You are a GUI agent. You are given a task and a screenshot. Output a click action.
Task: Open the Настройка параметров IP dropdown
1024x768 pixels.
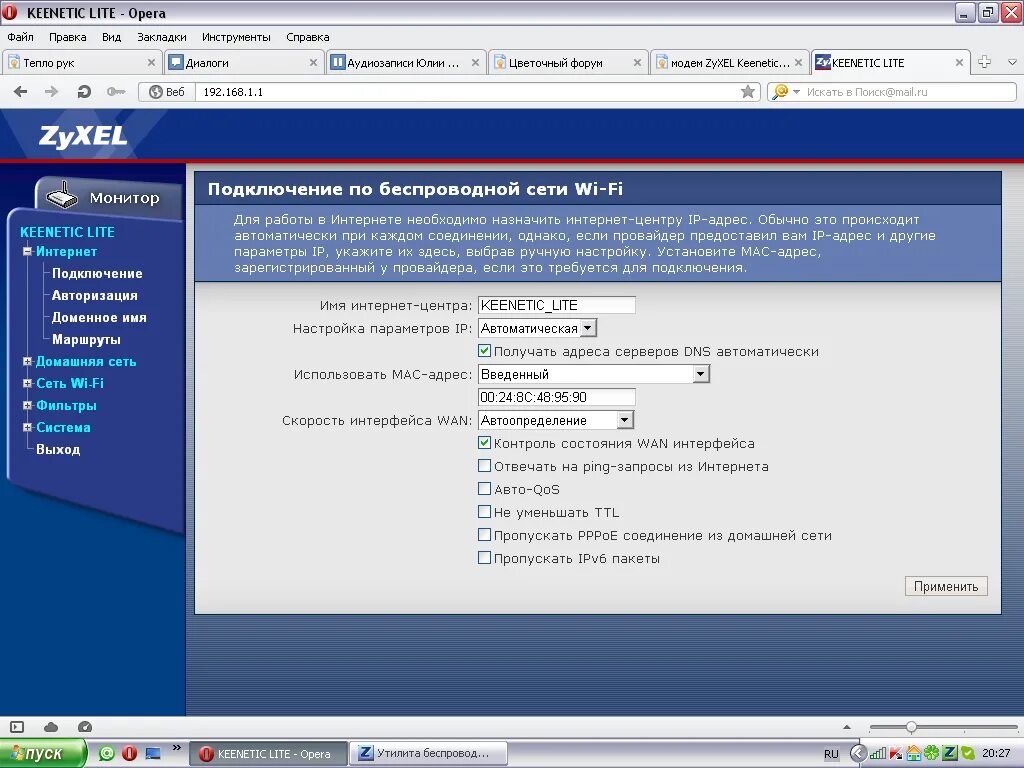tap(537, 328)
